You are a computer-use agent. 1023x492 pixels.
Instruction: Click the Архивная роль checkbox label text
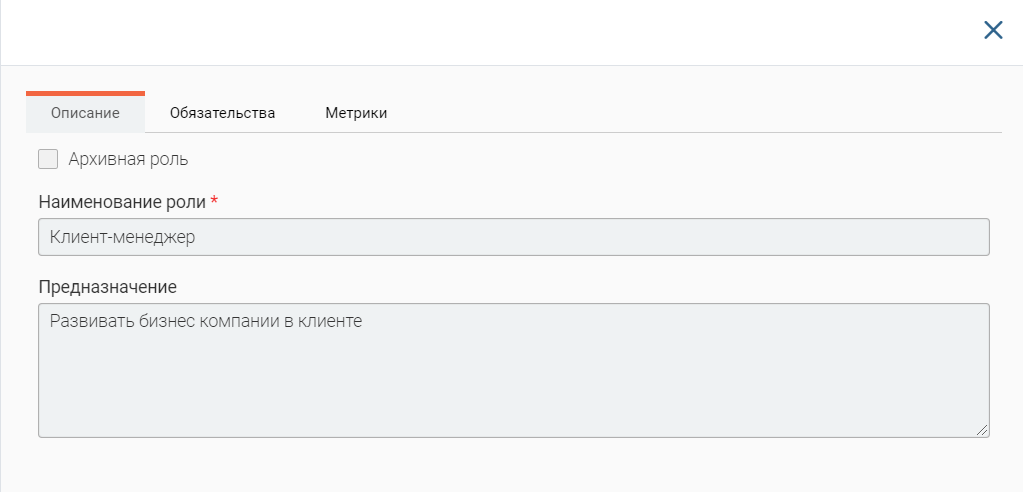pyautogui.click(x=129, y=159)
